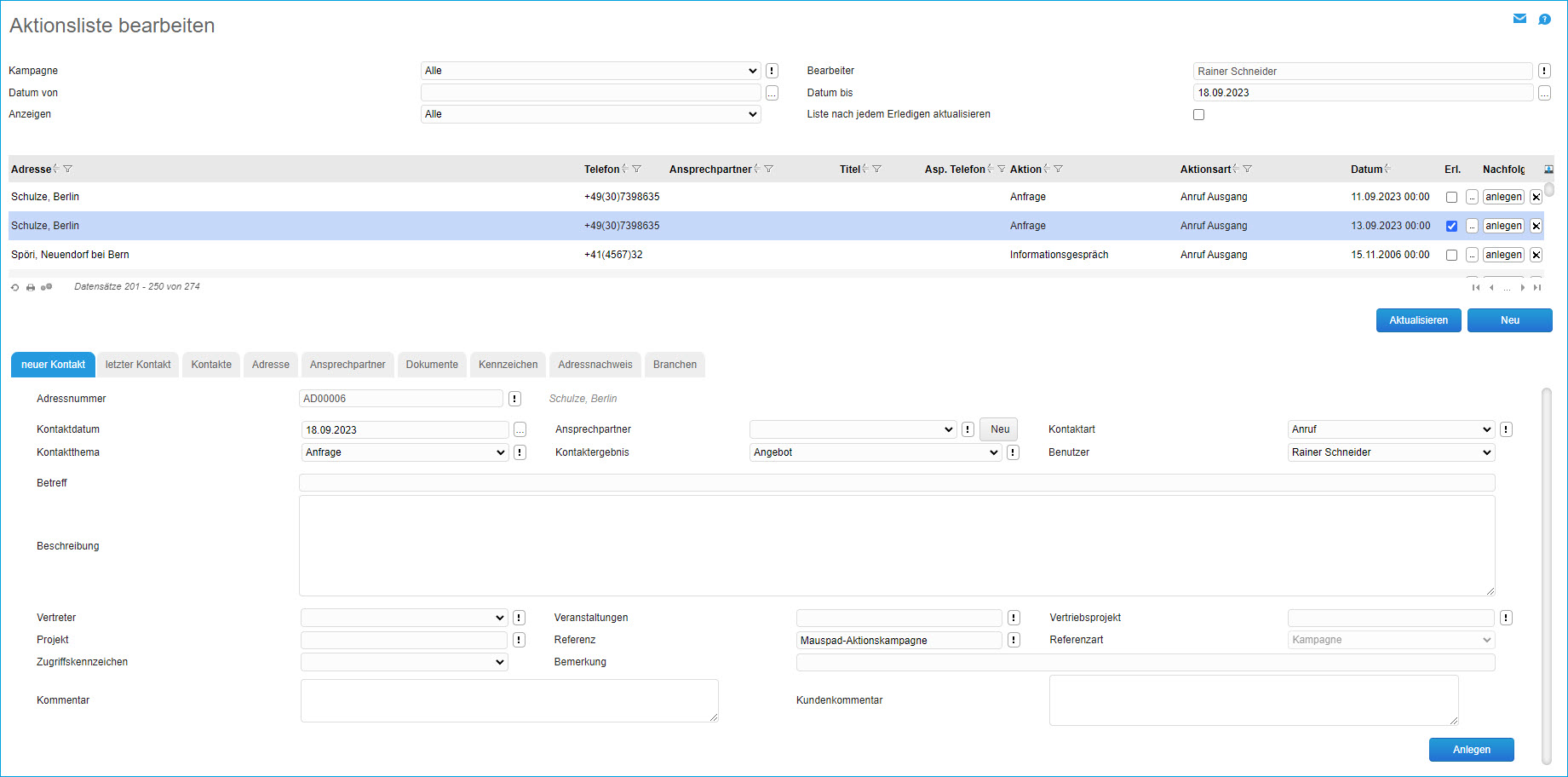
Task: Check Erl. for the Spöri row
Action: pos(1451,255)
